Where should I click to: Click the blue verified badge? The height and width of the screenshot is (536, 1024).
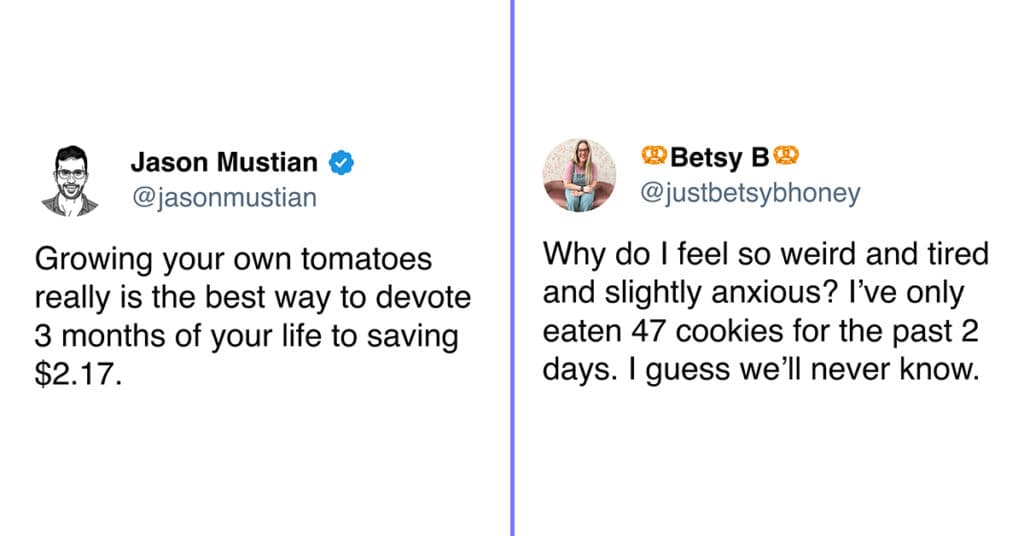341,162
